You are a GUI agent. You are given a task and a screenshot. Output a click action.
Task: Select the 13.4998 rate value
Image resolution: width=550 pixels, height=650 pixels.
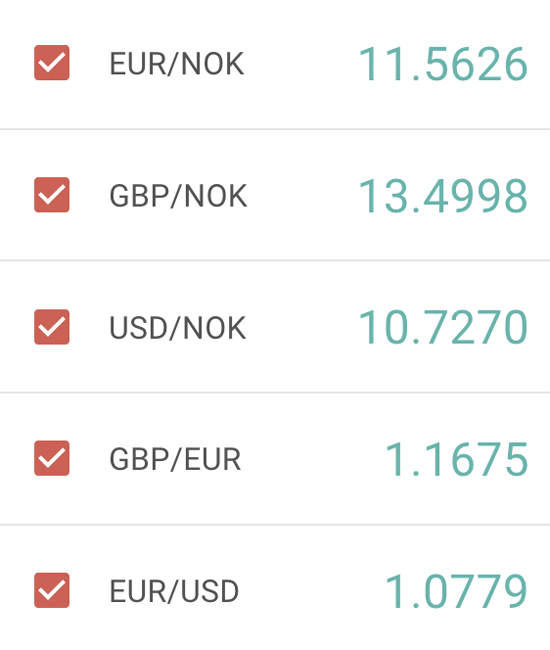tap(443, 196)
